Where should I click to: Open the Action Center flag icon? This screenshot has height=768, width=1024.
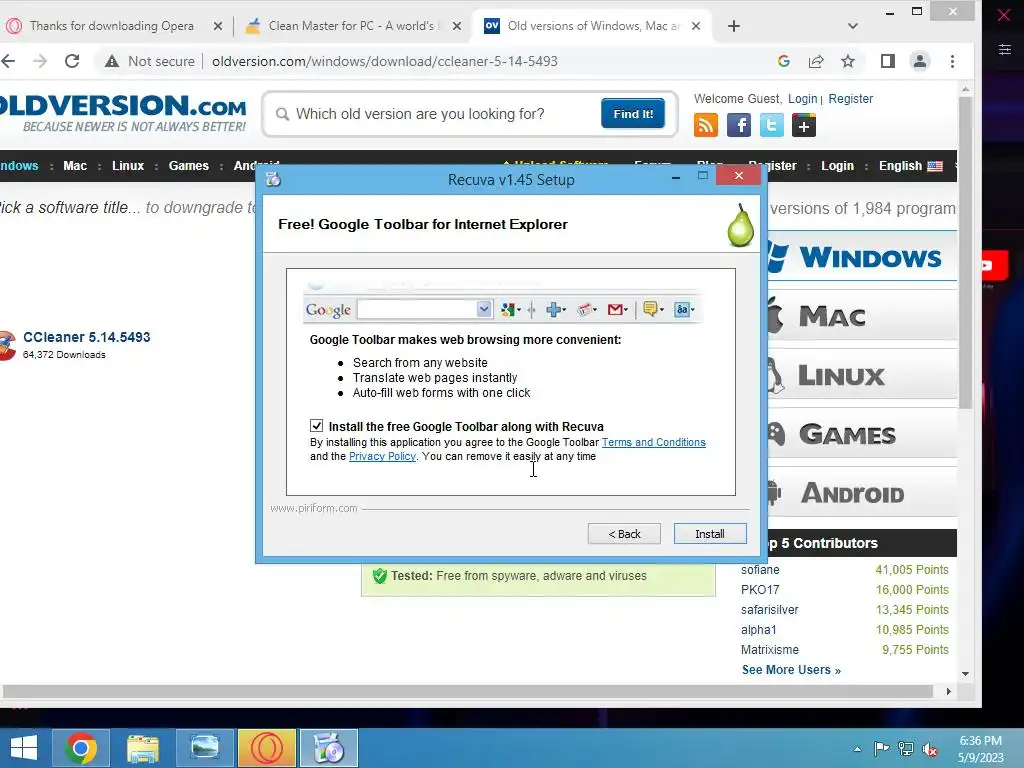[881, 749]
